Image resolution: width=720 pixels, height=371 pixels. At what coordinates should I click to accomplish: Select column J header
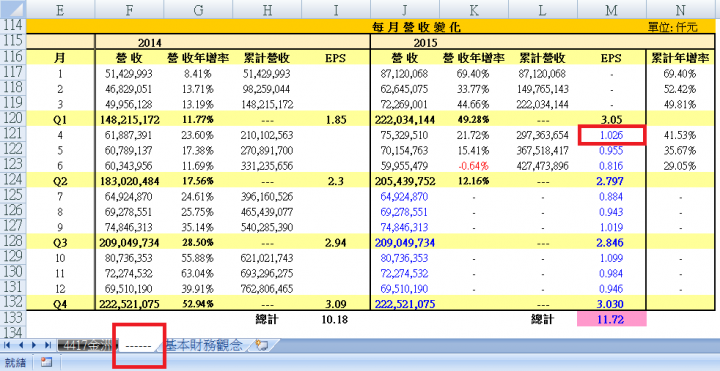(405, 10)
